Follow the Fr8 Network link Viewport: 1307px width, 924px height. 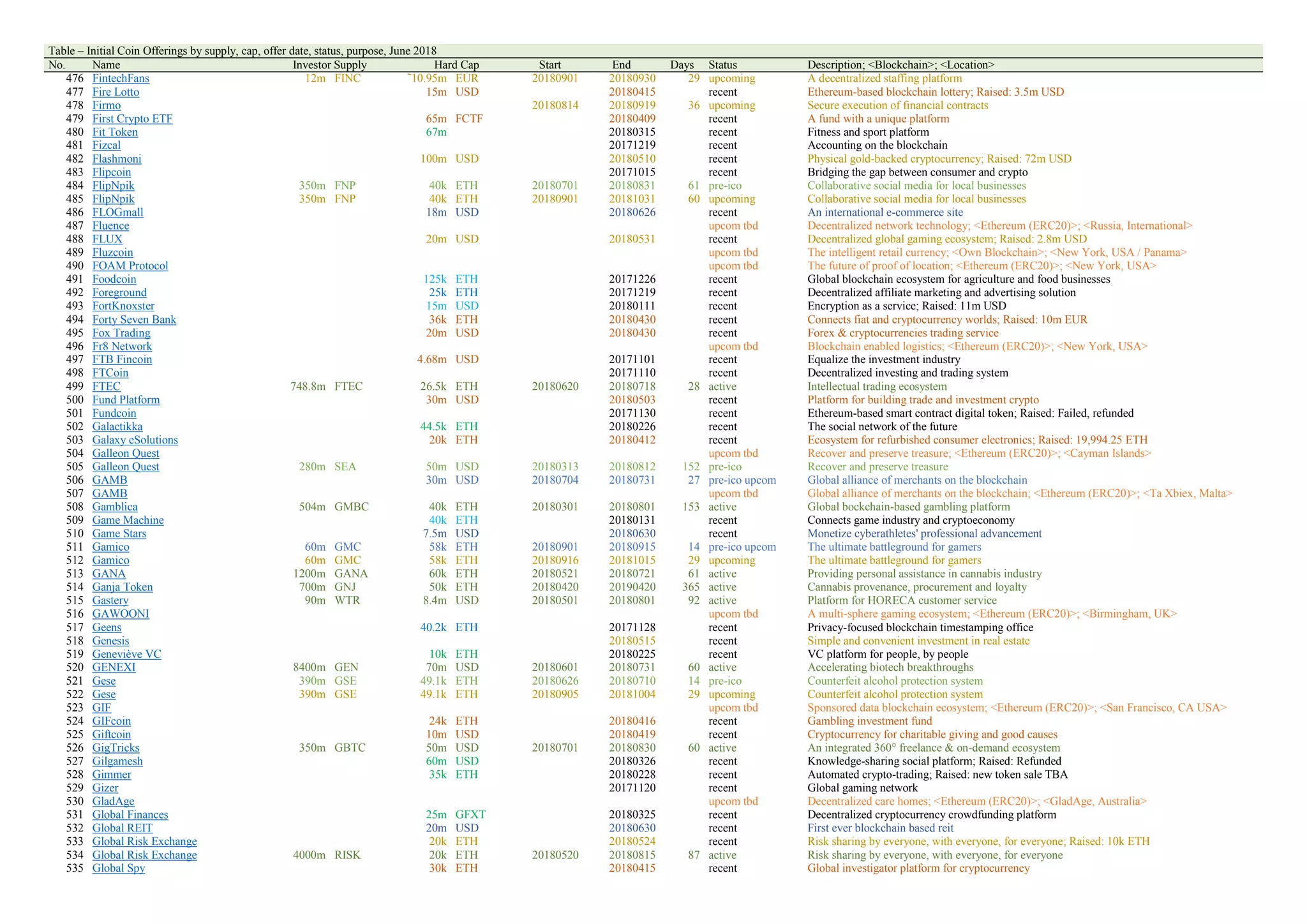tap(122, 346)
